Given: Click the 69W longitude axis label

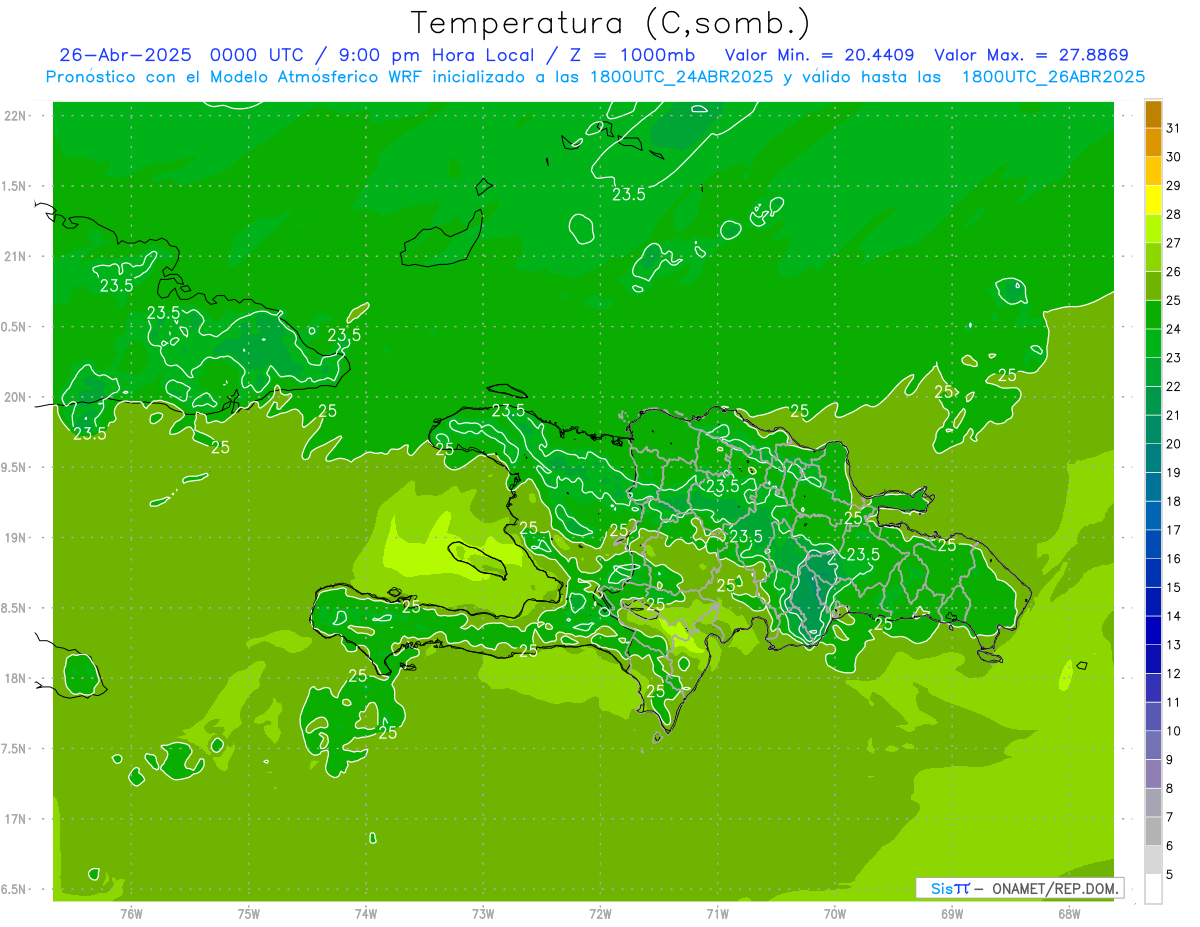Looking at the screenshot, I should pos(952,913).
